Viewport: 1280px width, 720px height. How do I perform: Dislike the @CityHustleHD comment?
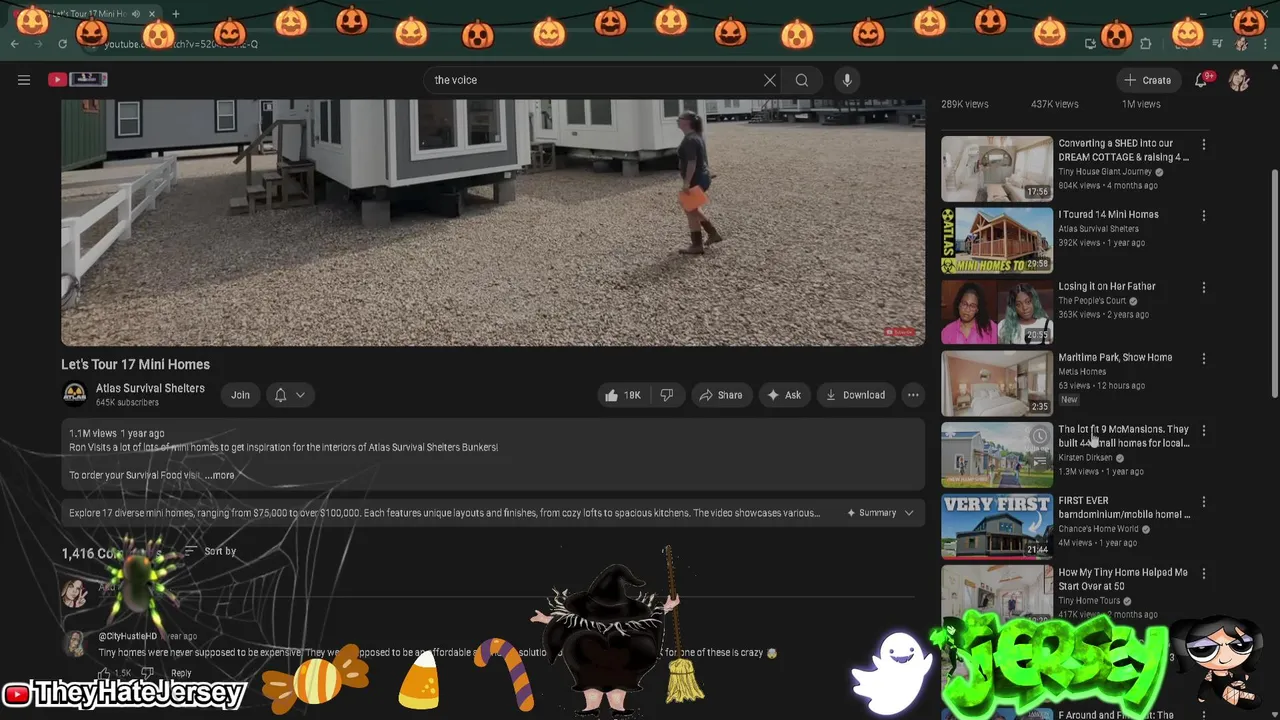click(x=147, y=673)
